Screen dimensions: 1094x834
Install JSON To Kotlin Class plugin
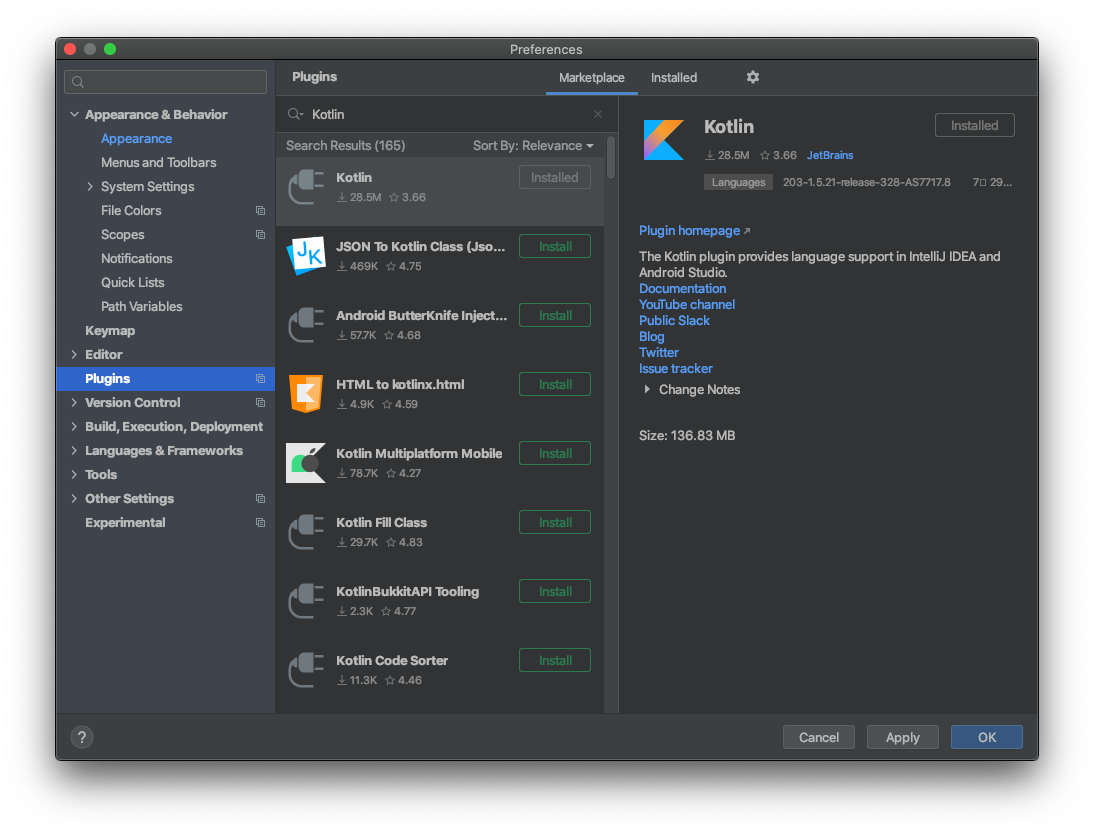coord(555,246)
